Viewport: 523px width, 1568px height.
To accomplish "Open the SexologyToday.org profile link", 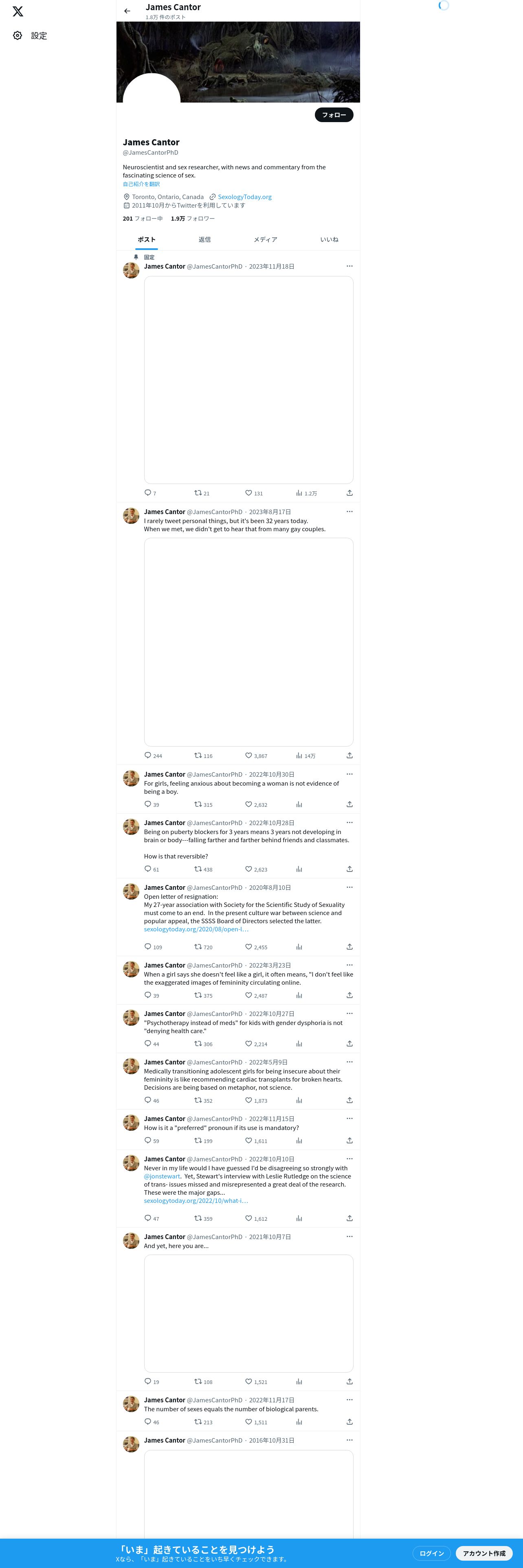I will click(x=245, y=197).
